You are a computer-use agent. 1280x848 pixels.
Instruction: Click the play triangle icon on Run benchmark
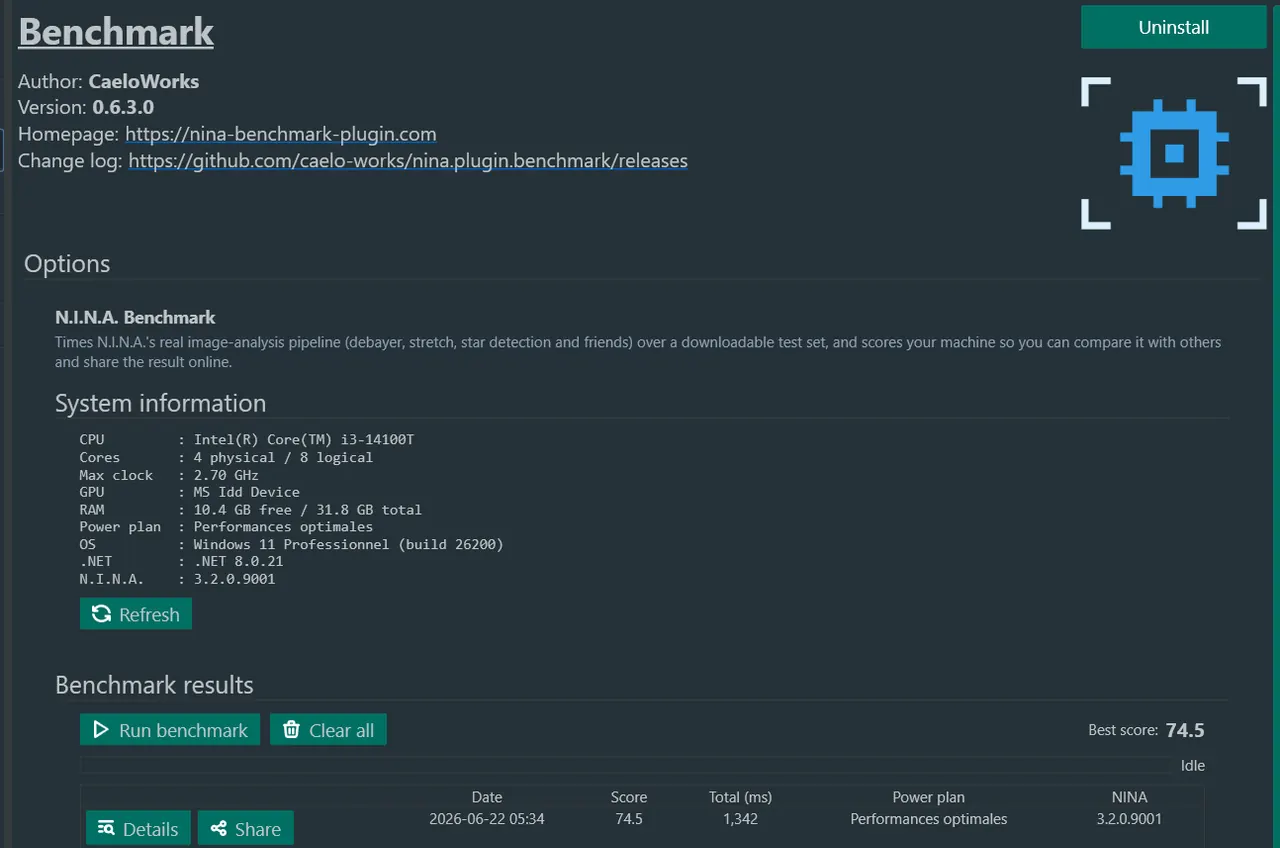click(101, 730)
